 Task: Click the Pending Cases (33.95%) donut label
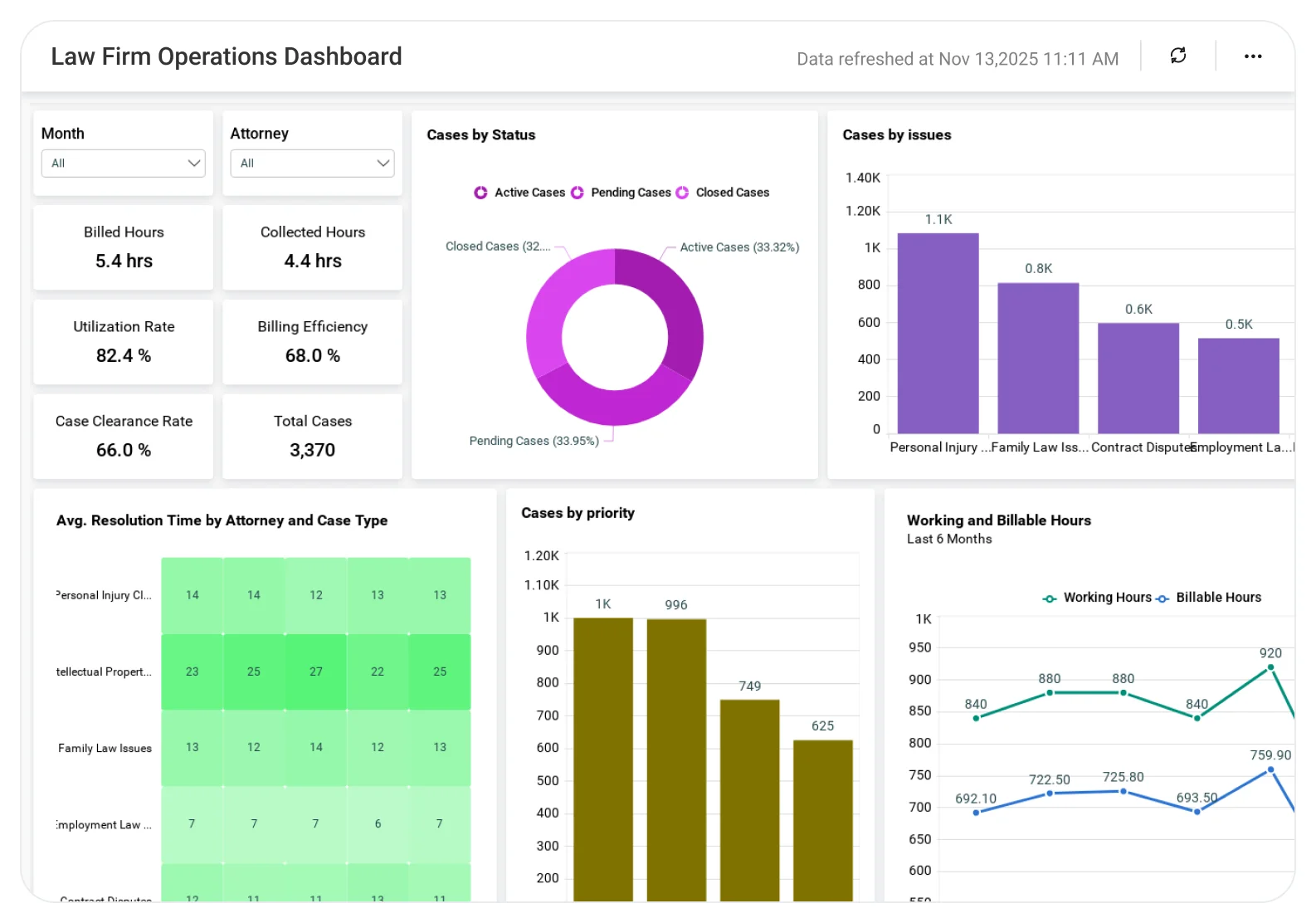pos(534,441)
